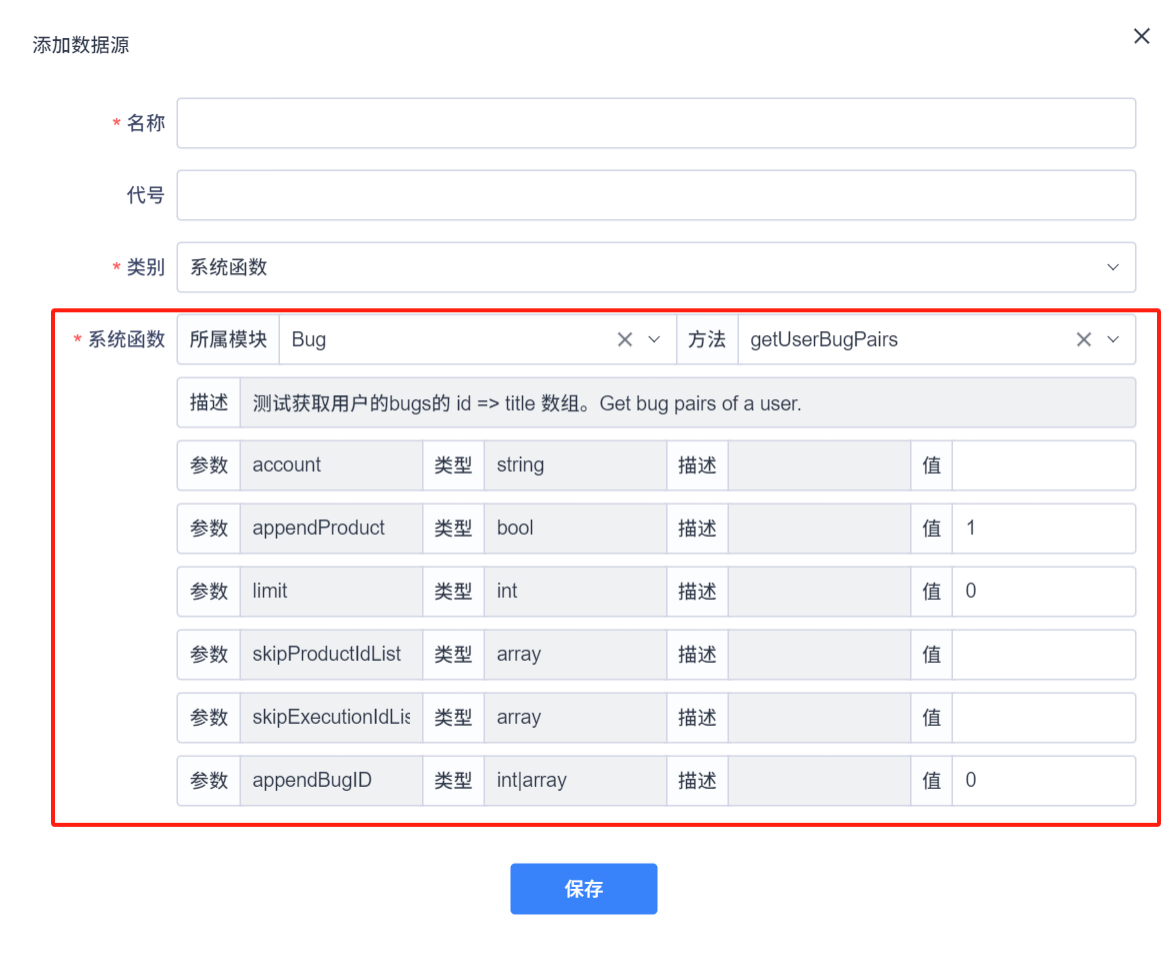Image resolution: width=1175 pixels, height=967 pixels.
Task: Clear the getUserBugPairs method selection
Action: pos(1083,339)
